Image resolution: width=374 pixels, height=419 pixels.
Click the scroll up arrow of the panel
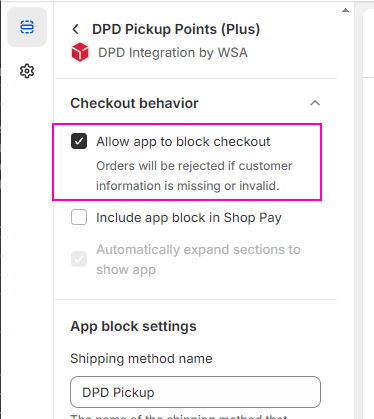pos(346,10)
